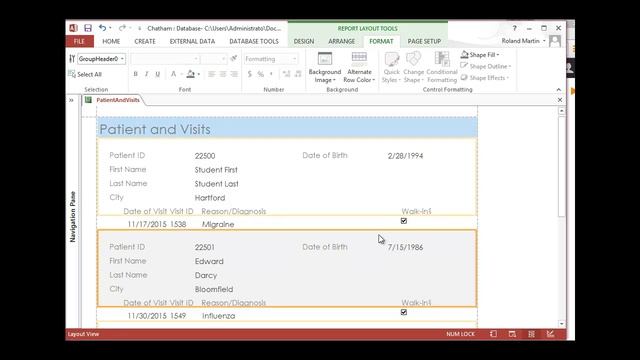640x360 pixels.
Task: Open the FILE tab
Action: pyautogui.click(x=79, y=41)
